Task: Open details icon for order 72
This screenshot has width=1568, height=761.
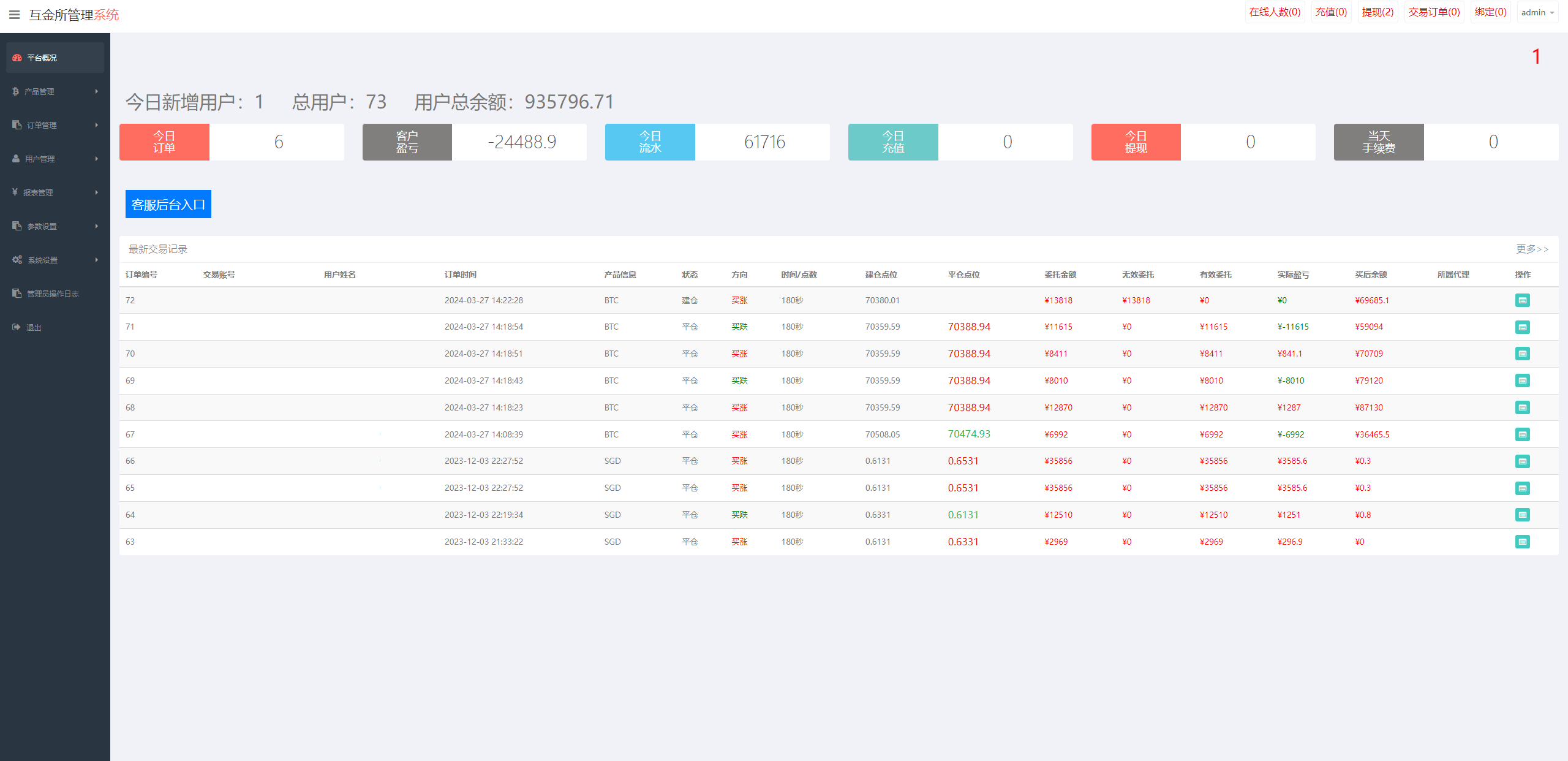Action: point(1522,300)
